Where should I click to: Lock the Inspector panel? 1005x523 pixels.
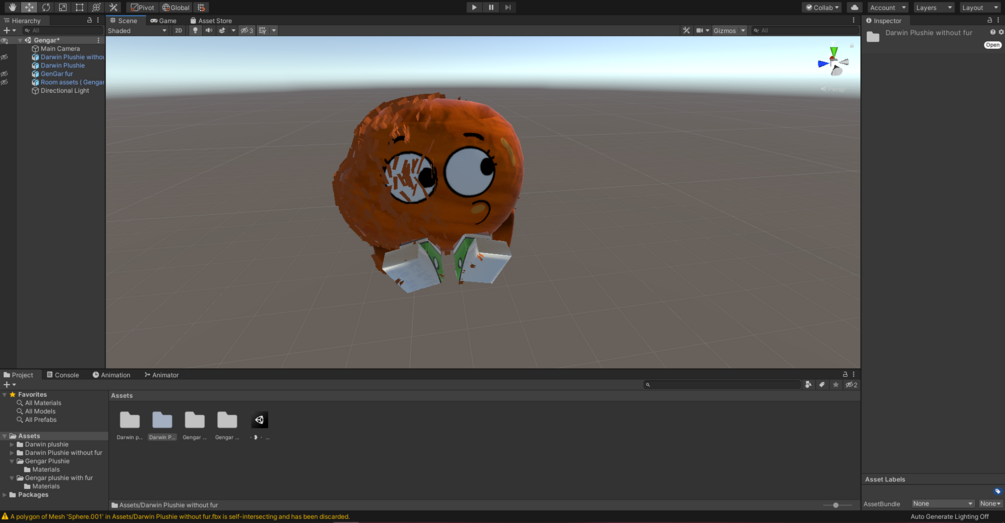coord(990,21)
